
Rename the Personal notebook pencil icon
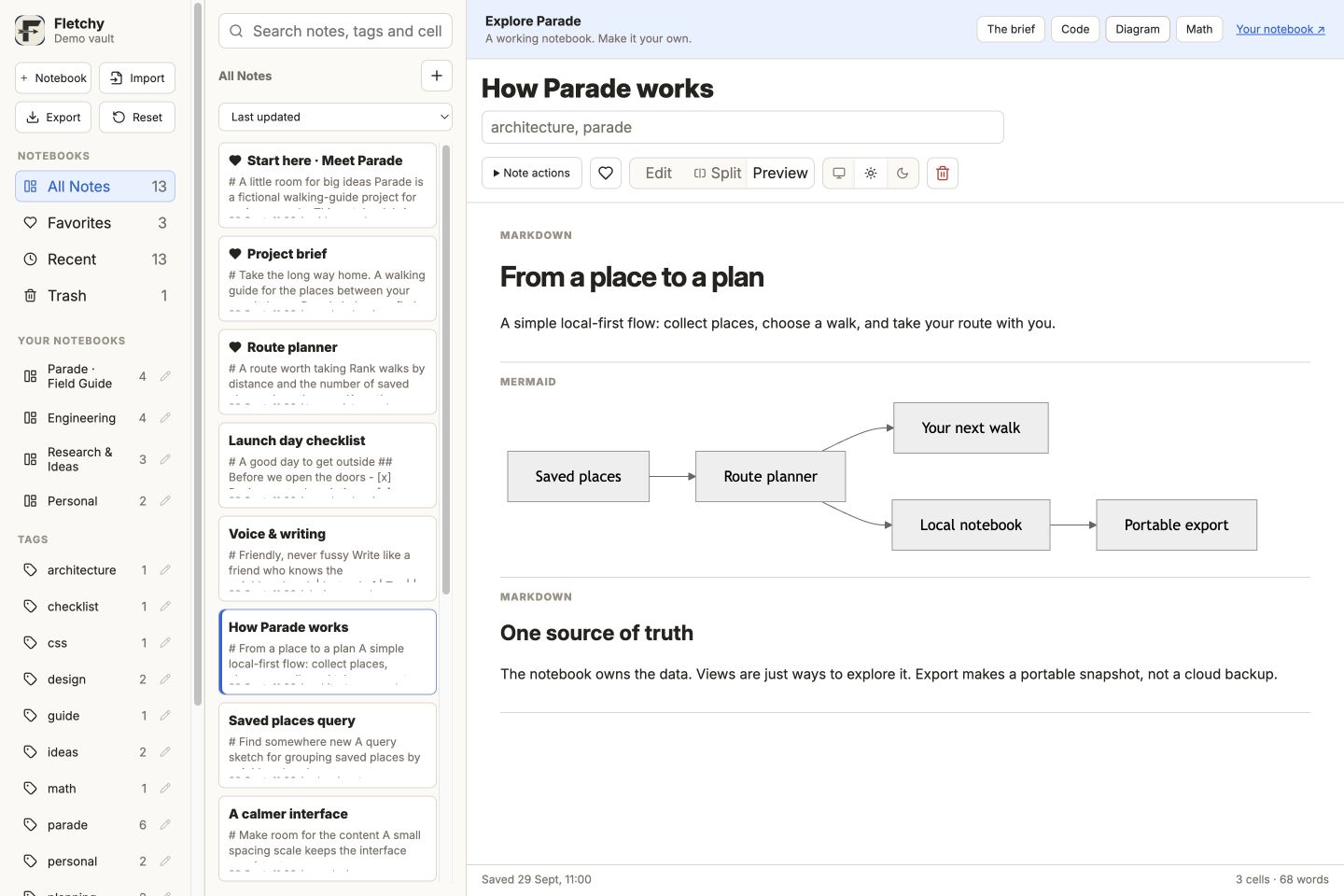[165, 501]
